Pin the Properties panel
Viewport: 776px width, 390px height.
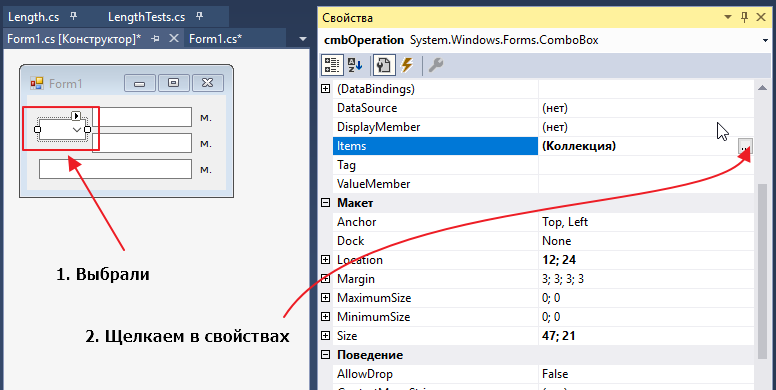(744, 18)
